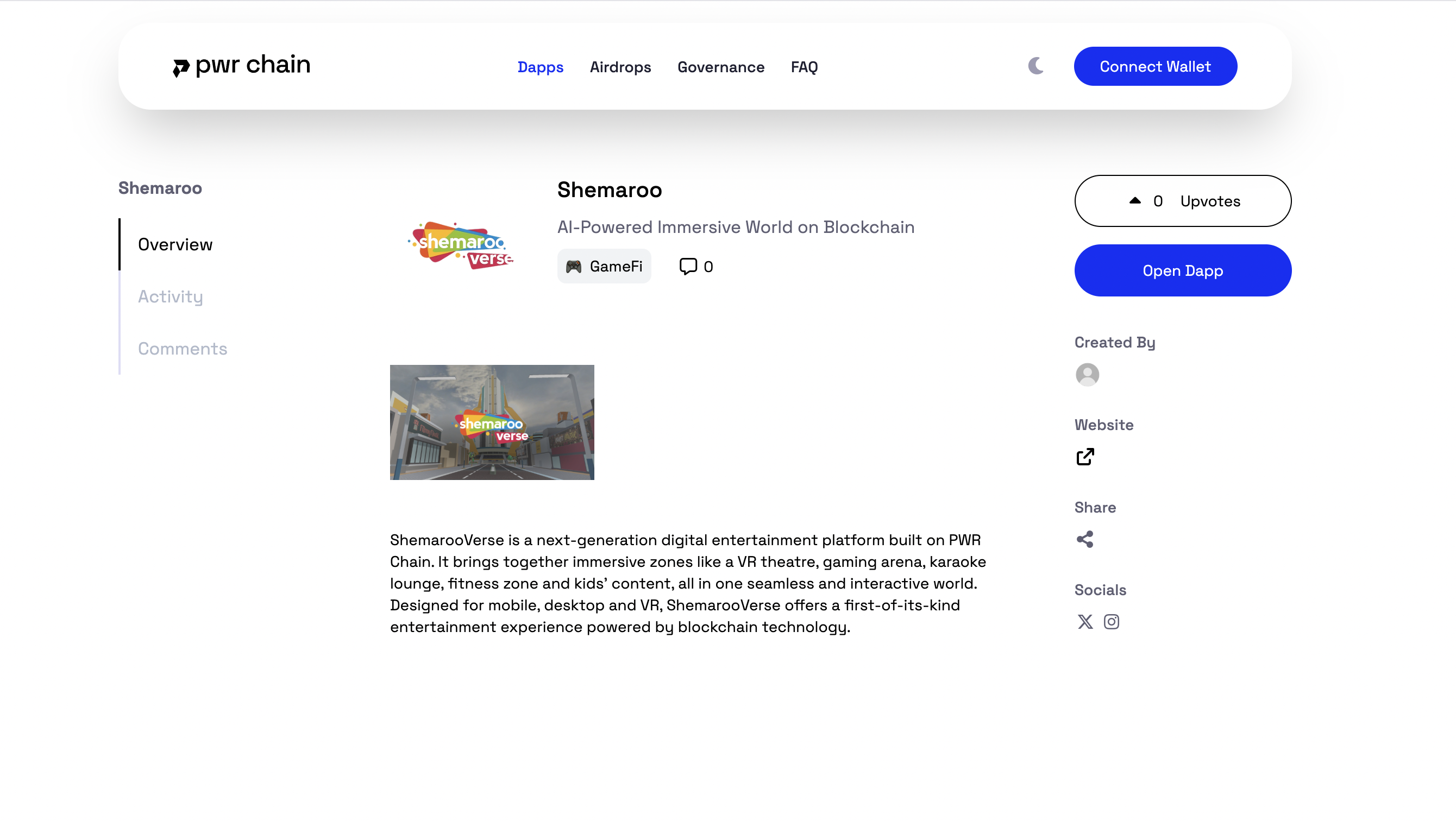Open the pwr chain logo home link

[x=242, y=66]
